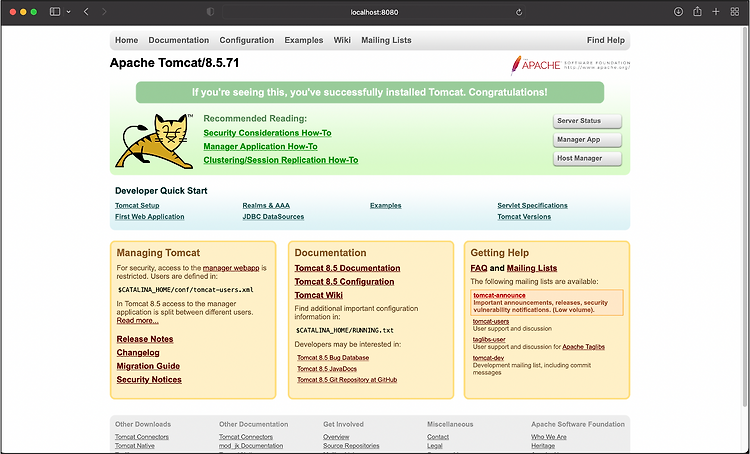Open the Tomcat Wiki link

319,295
